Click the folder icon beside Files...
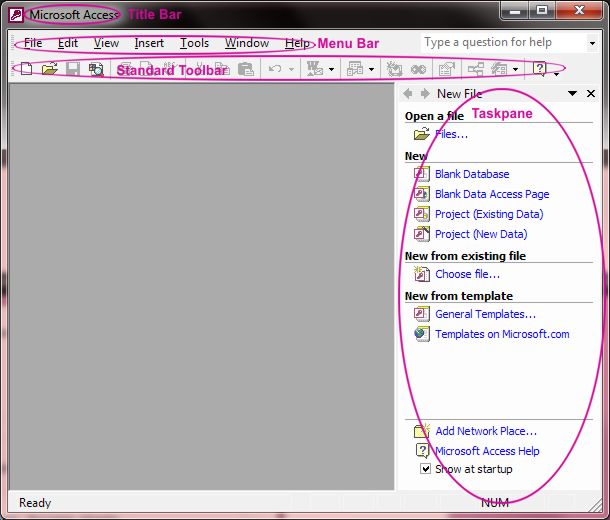Image resolution: width=610 pixels, height=520 pixels. 422,134
